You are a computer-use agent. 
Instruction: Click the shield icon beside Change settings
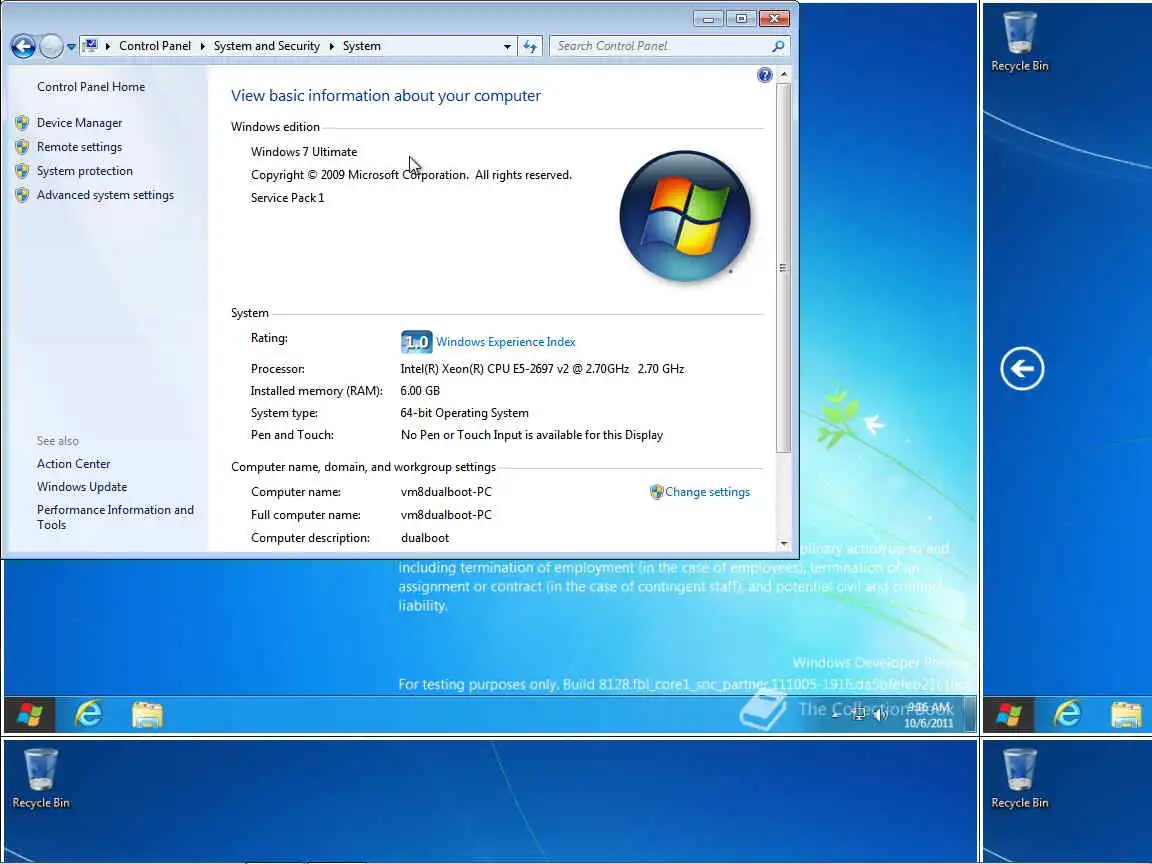[x=656, y=492]
